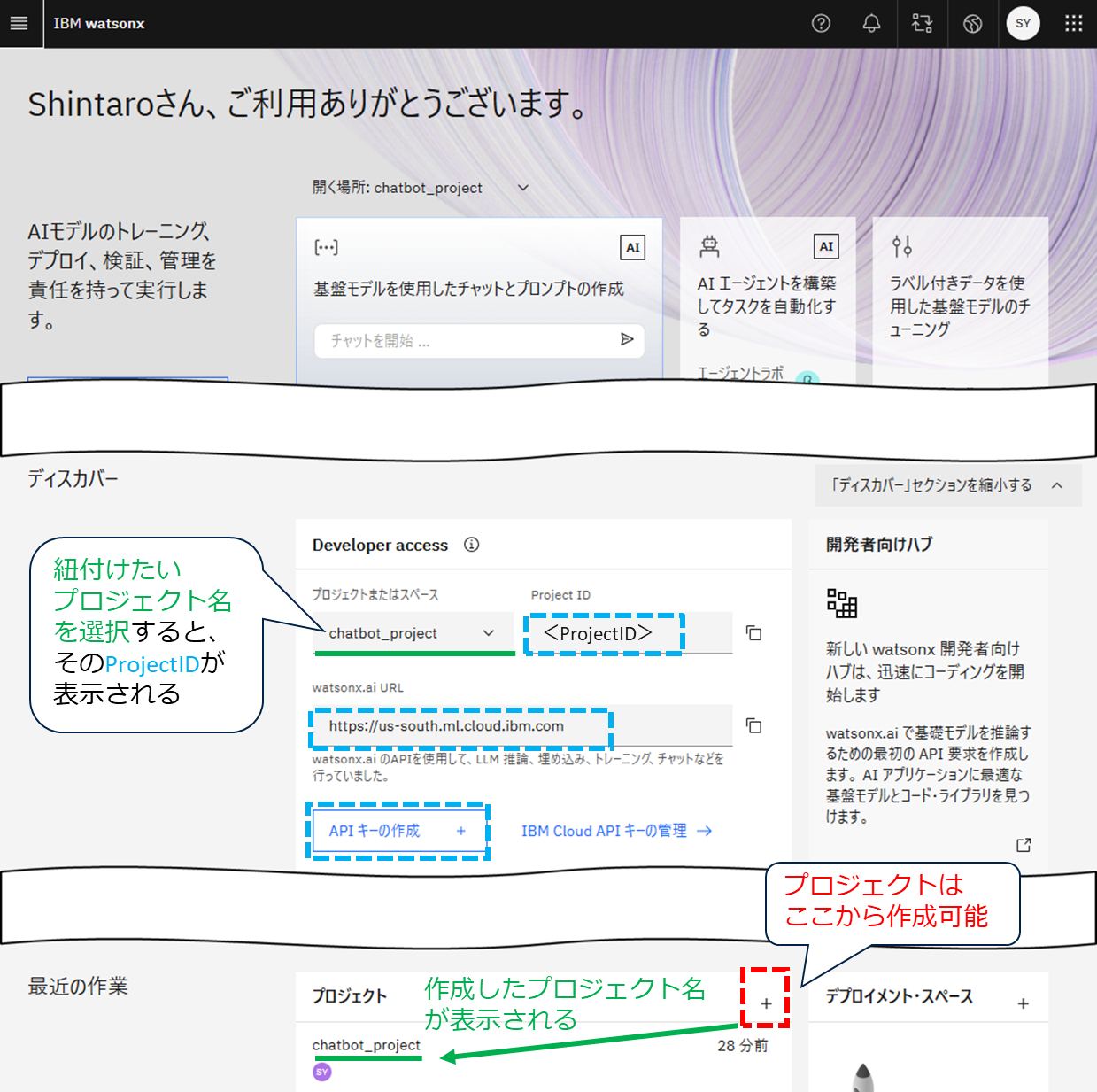Viewport: 1097px width, 1092px height.
Task: Click the プロジェクト heading in recent work
Action: tap(350, 996)
